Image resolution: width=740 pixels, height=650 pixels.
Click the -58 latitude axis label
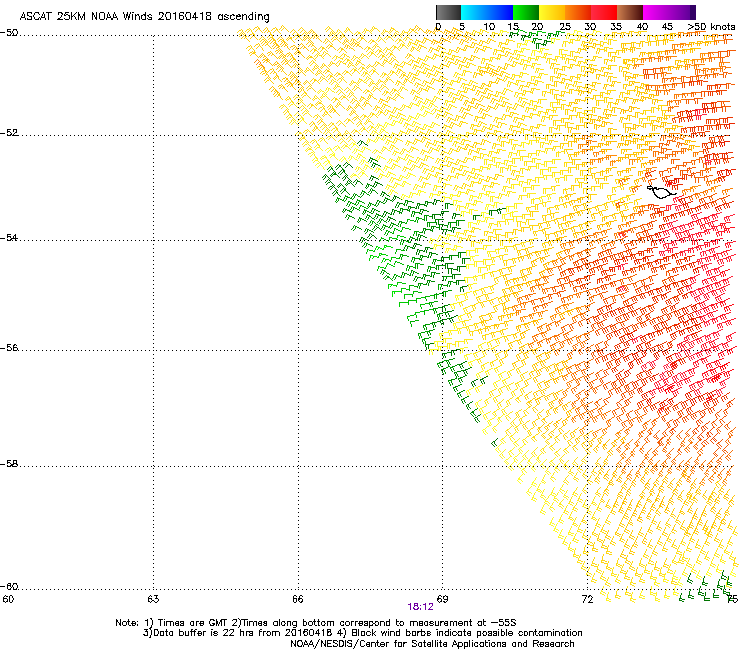[x=9, y=464]
